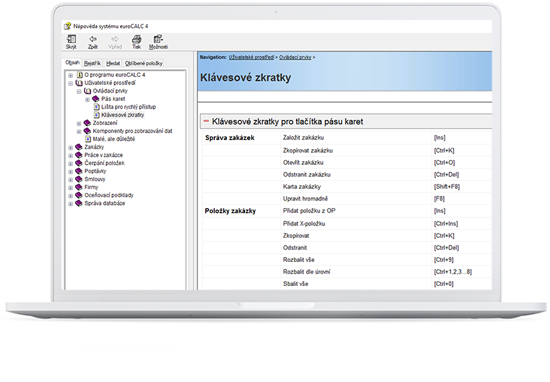Collapse the Uživatelské prostředí tree node
Image resolution: width=550 pixels, height=382 pixels.
point(71,83)
